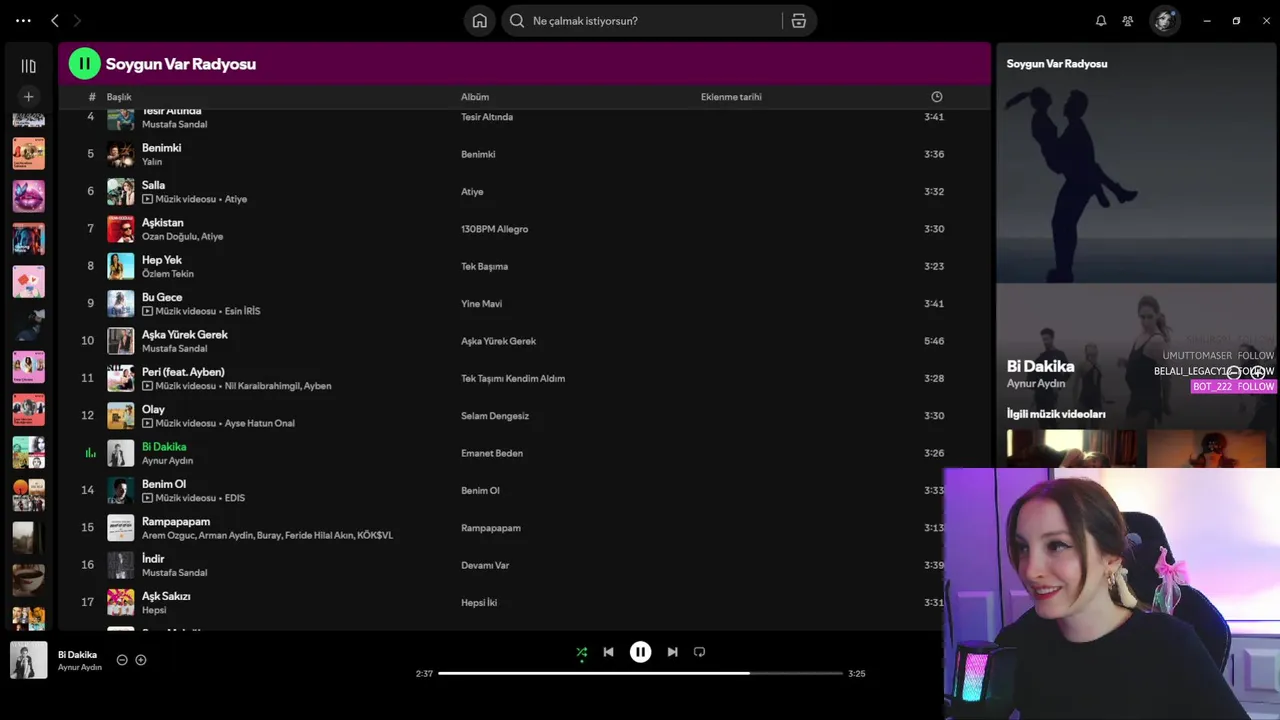1280x720 pixels.
Task: Pause Soygun Var Radyosu with green button
Action: (84, 63)
